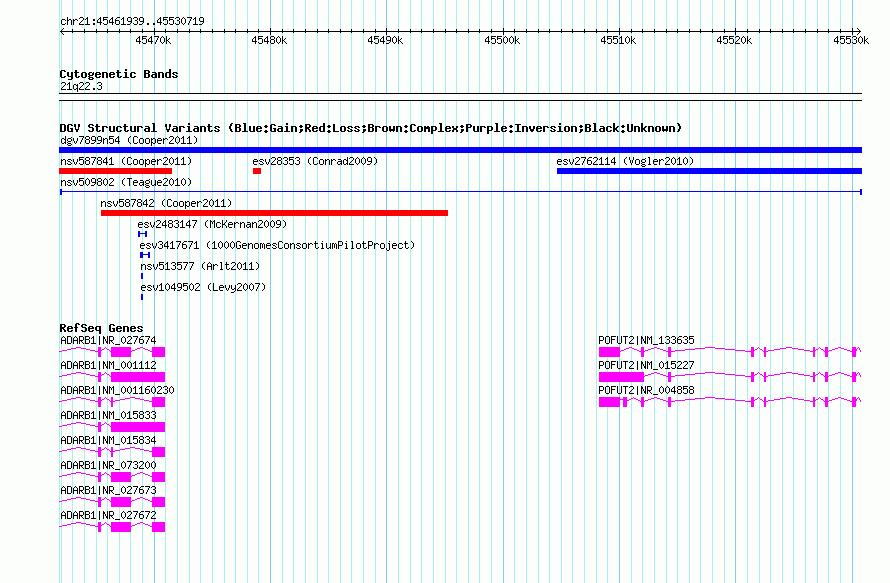
Task: Click the 45500k ruler position
Action: (502, 40)
